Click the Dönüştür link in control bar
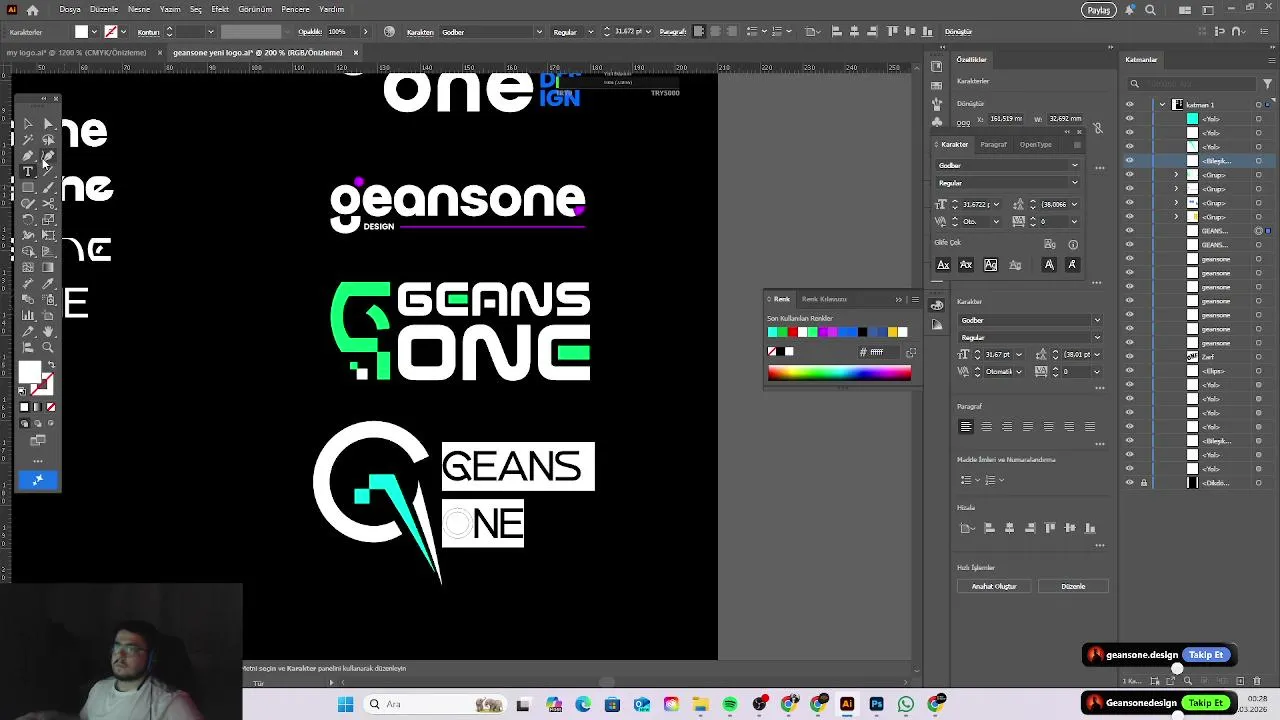The height and width of the screenshot is (720, 1280). (958, 32)
